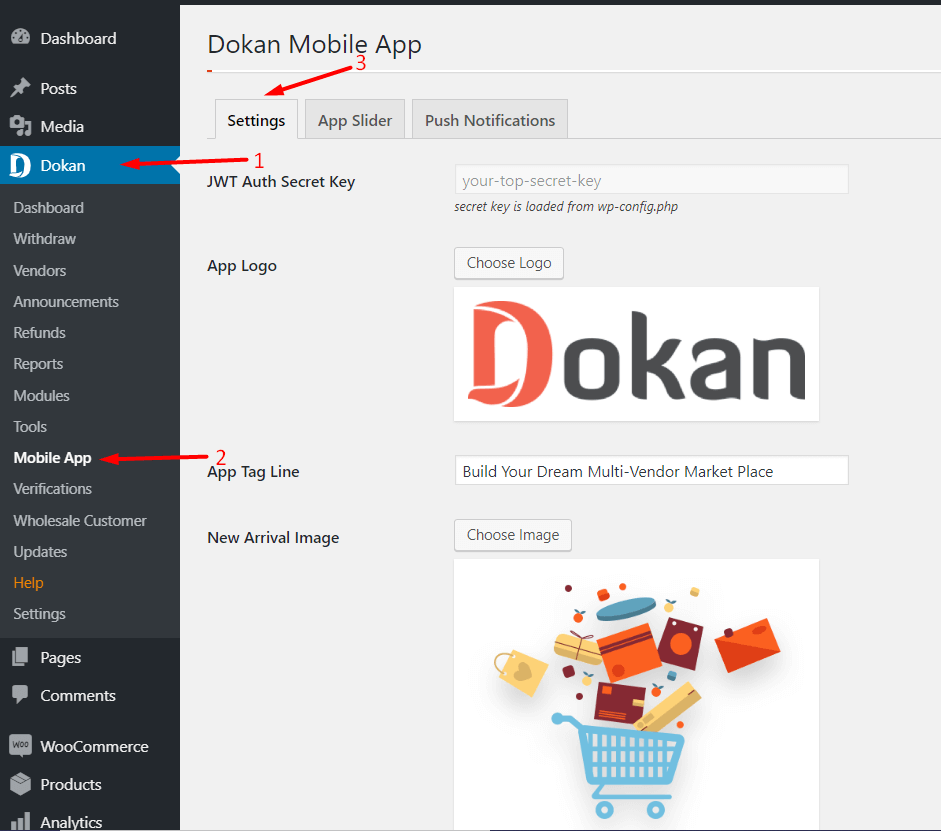Click the Posts pushpin icon in sidebar
This screenshot has width=941, height=831.
click(20, 87)
